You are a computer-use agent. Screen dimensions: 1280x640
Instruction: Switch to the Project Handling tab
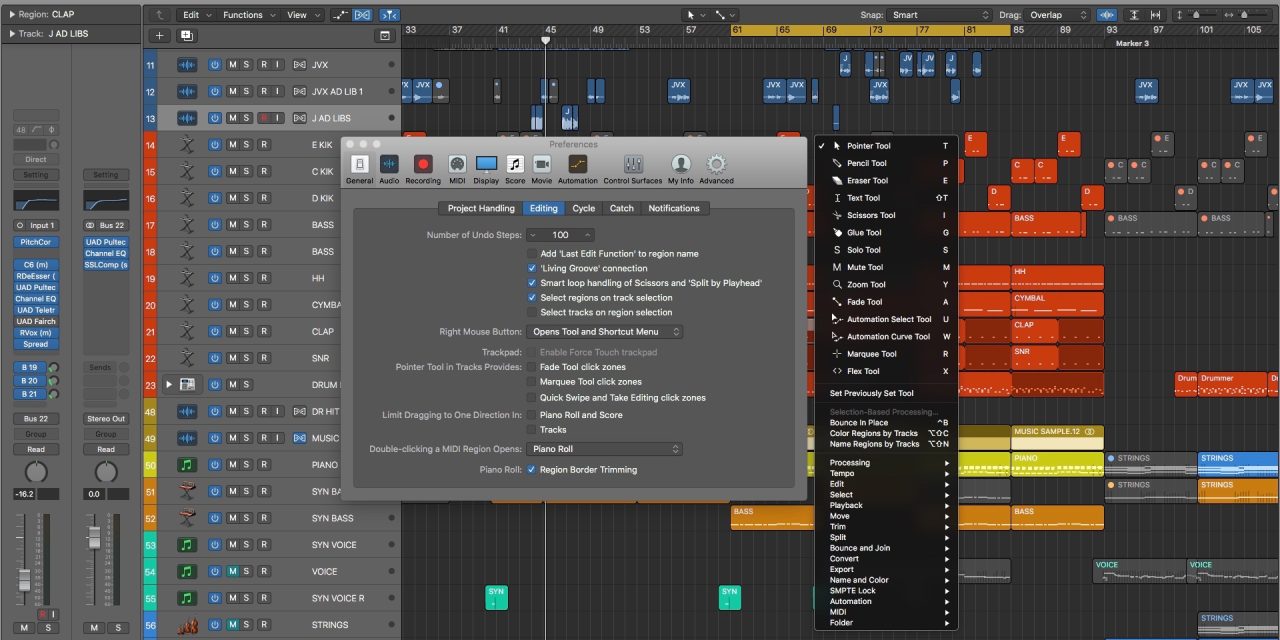pyautogui.click(x=480, y=208)
